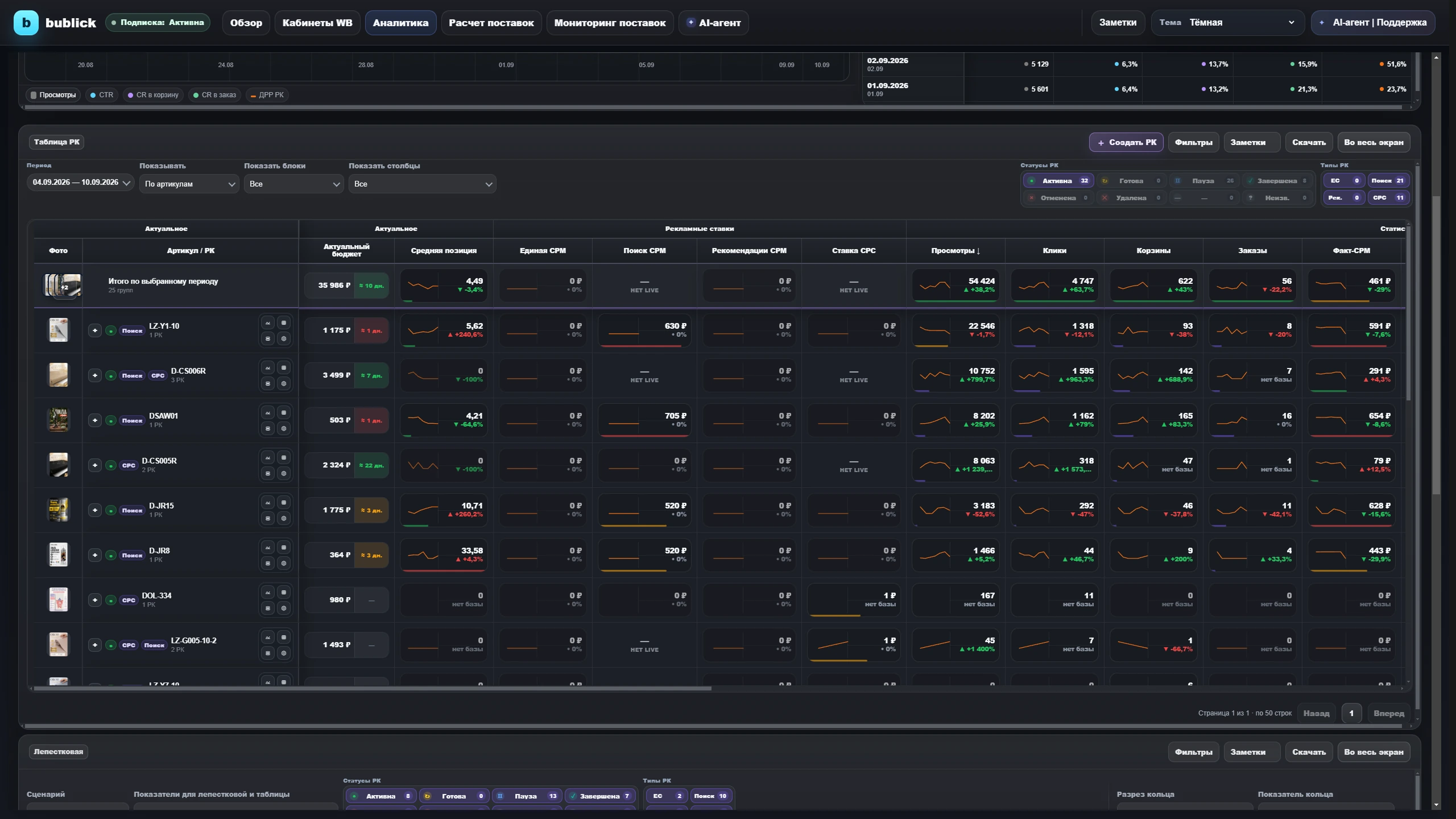This screenshot has height=819, width=1456.
Task: Switch to the Обзор tab
Action: tap(246, 23)
